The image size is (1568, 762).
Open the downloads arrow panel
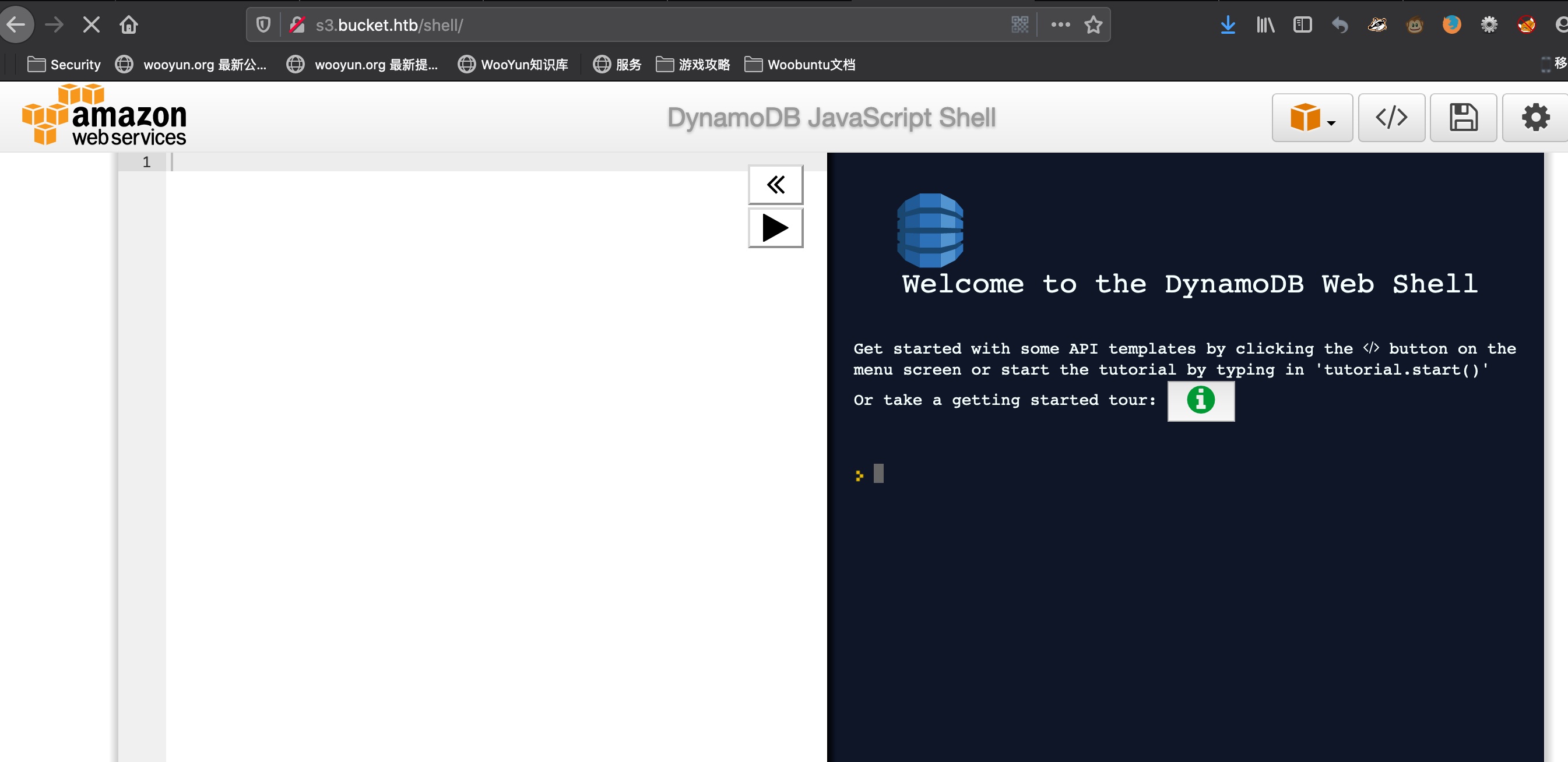tap(1228, 25)
